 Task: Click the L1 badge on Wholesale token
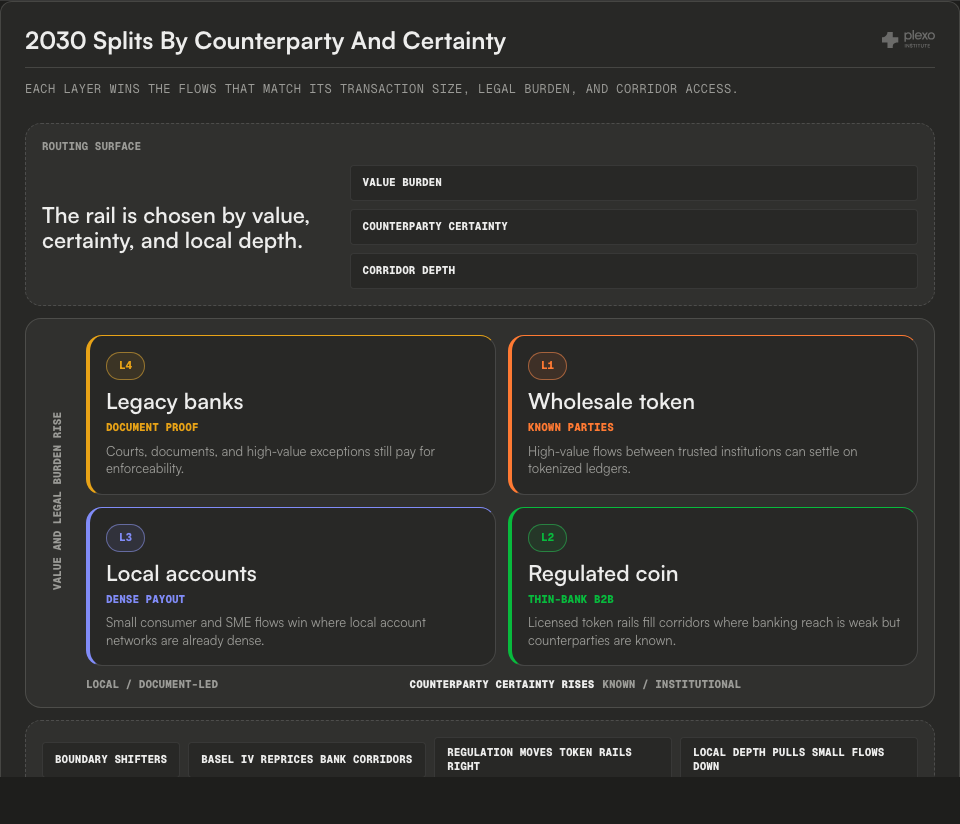click(547, 366)
